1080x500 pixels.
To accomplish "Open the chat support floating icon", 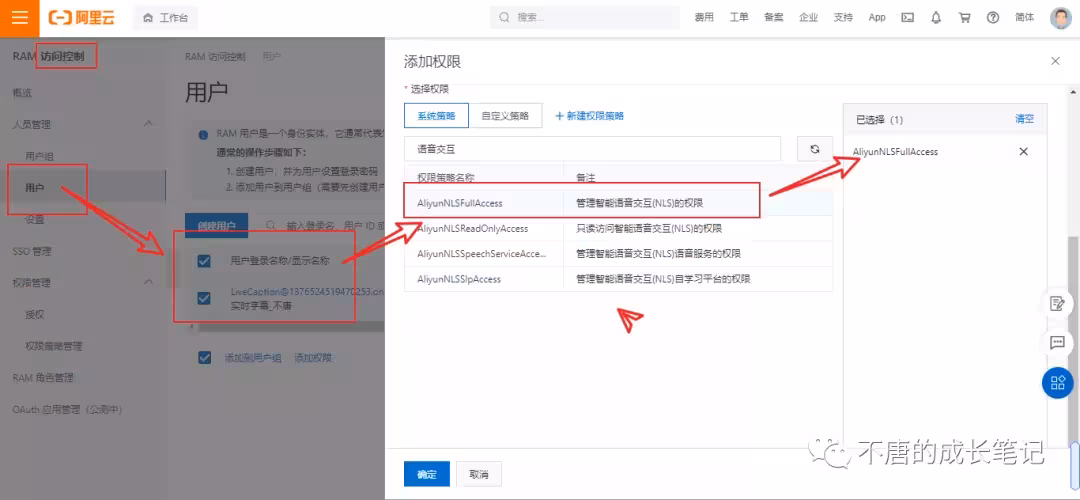I will [1057, 342].
